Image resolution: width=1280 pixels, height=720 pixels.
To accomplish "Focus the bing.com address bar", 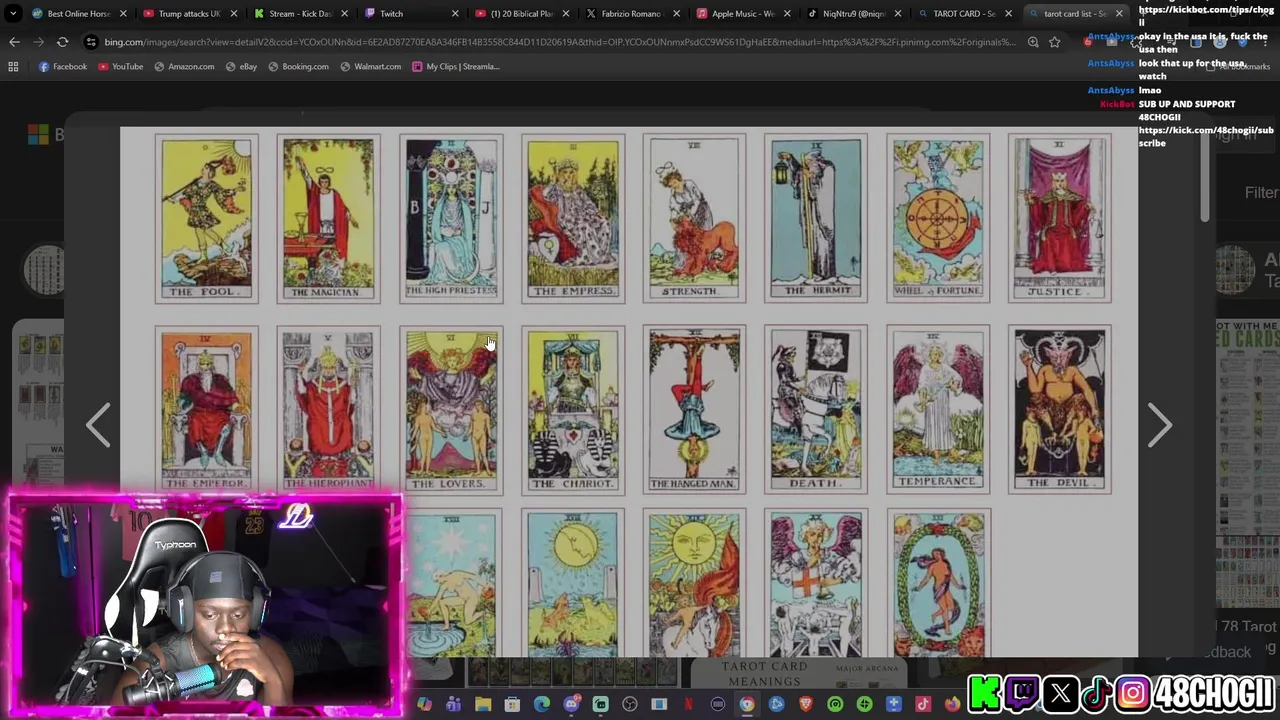I will pyautogui.click(x=560, y=42).
